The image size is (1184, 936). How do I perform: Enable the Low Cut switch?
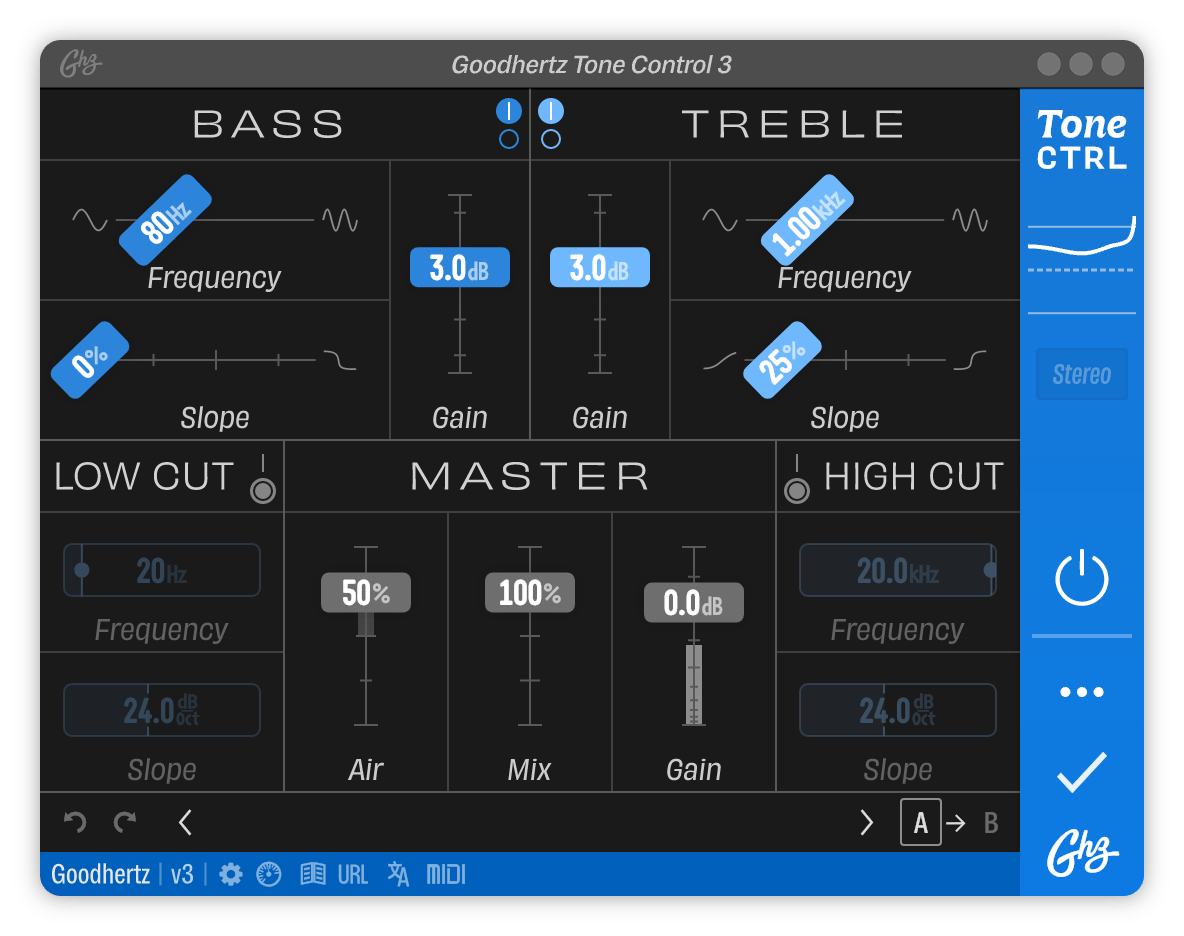(x=263, y=491)
